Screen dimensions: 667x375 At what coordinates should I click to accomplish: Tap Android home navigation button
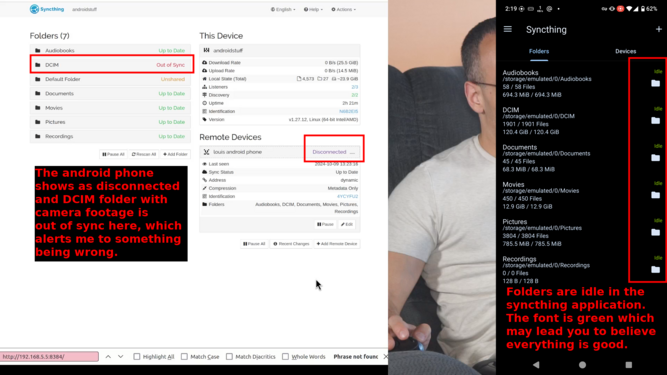582,364
